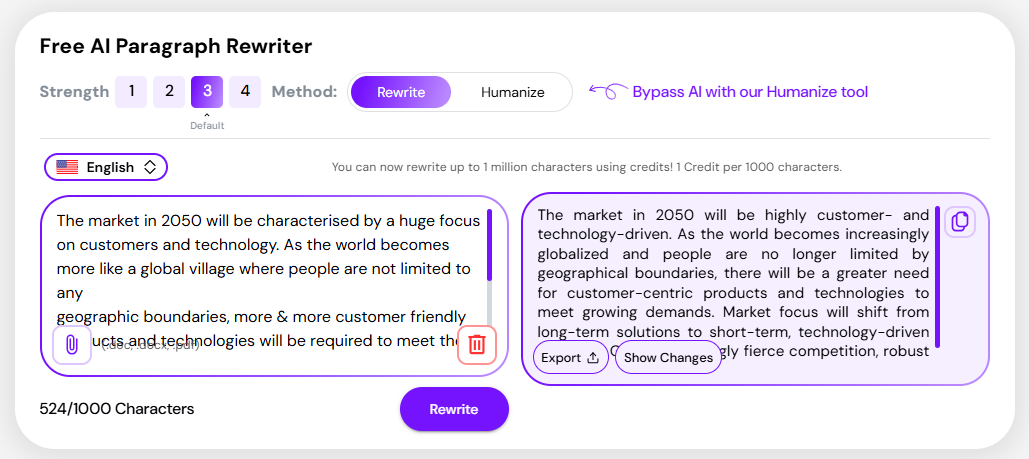Click the paperclip attach file icon
1029x459 pixels.
pyautogui.click(x=72, y=345)
